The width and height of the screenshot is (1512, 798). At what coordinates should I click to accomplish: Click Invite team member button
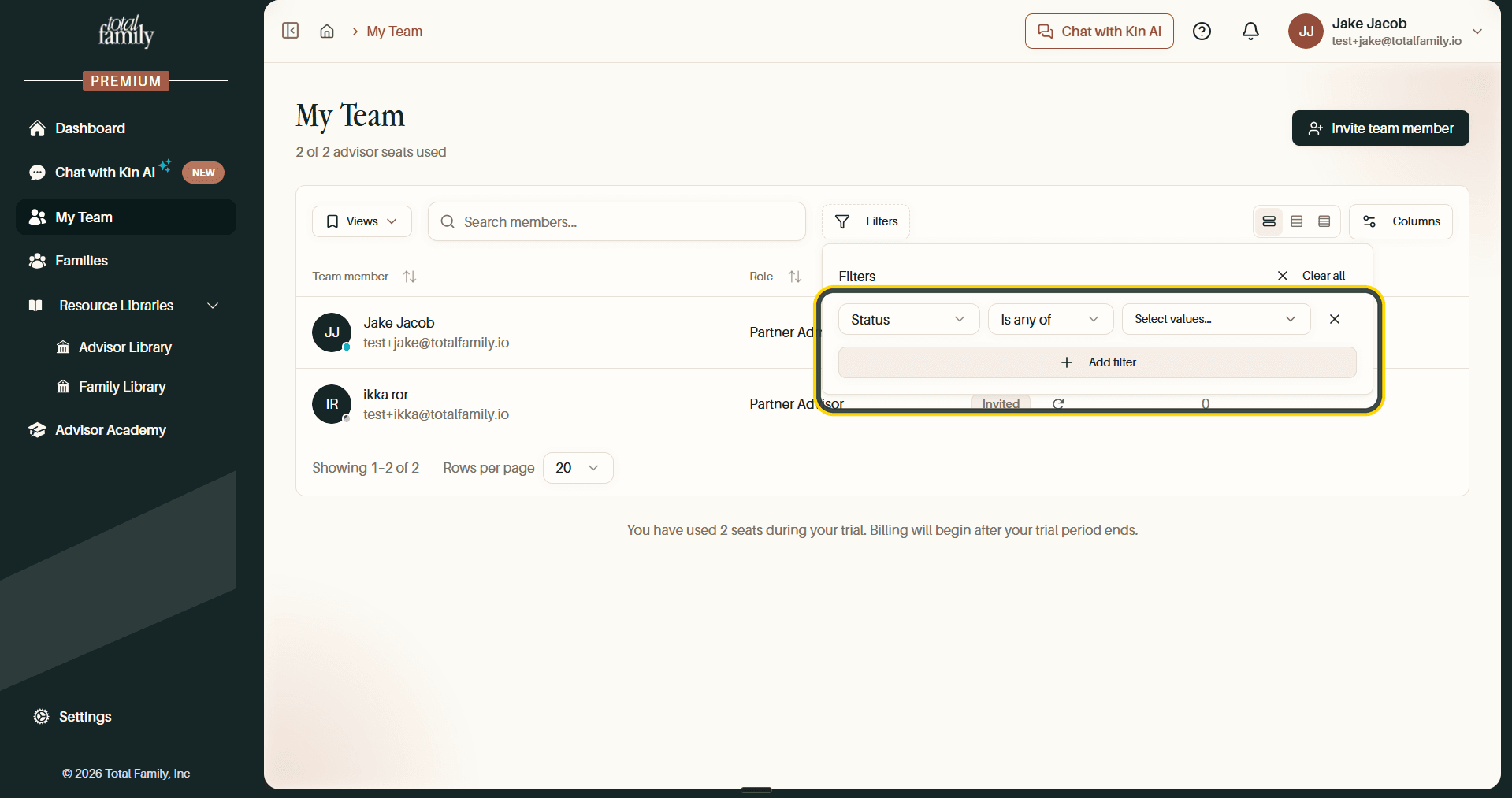(1380, 128)
